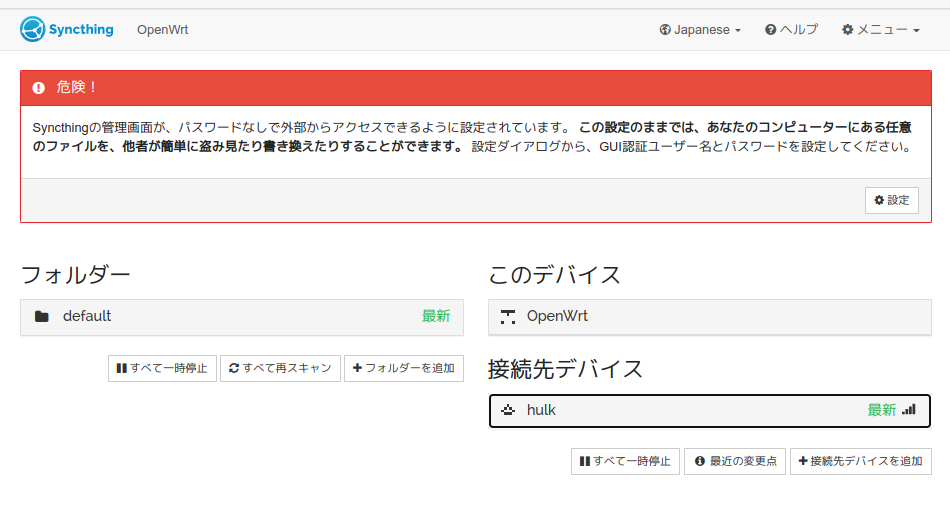Image resolution: width=950 pixels, height=507 pixels.
Task: Click the 最新 status on default folder
Action: [436, 316]
